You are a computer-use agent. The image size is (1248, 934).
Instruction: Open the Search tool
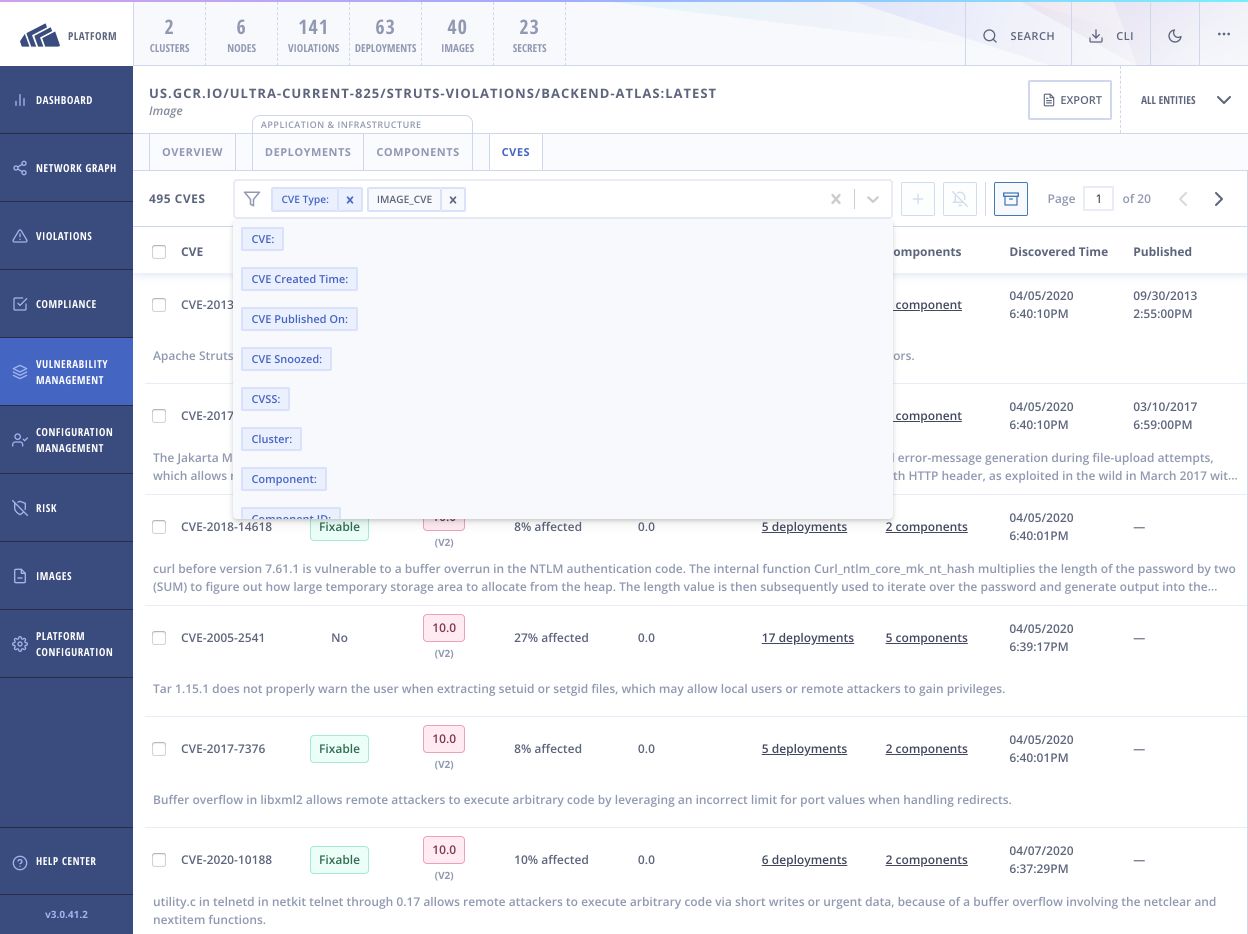(1018, 36)
